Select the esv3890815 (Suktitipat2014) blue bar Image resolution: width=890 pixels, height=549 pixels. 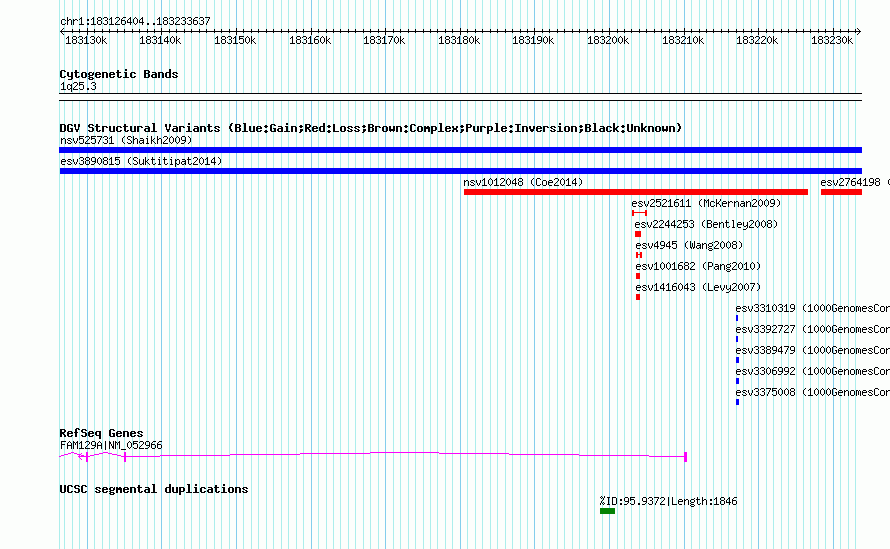[460, 171]
